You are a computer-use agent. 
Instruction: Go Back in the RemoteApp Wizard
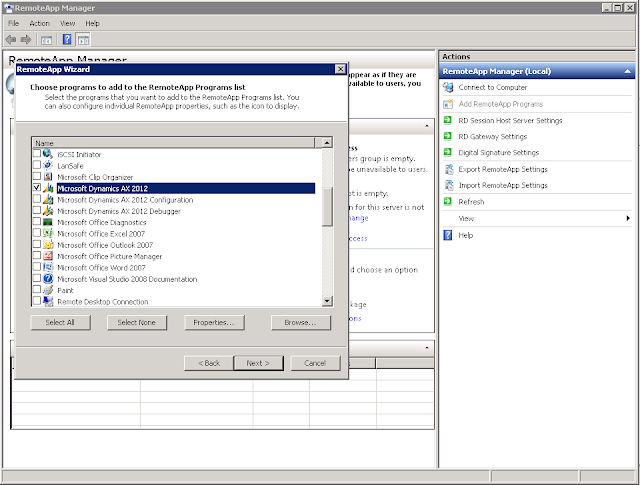pos(209,363)
